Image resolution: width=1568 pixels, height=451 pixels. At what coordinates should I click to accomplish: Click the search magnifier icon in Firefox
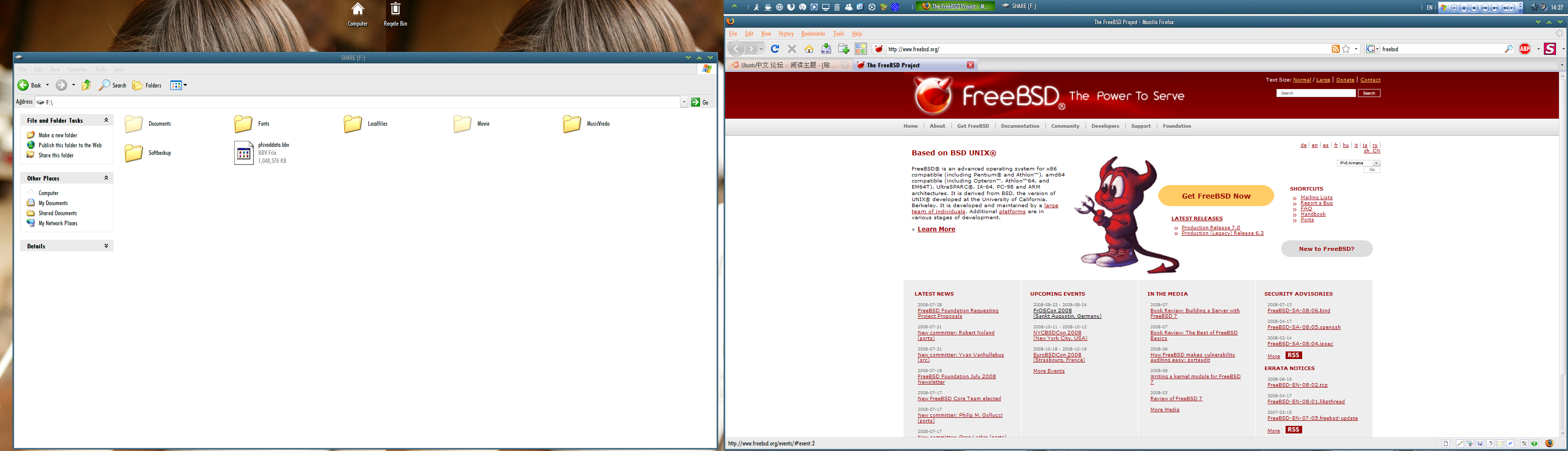pyautogui.click(x=1508, y=49)
